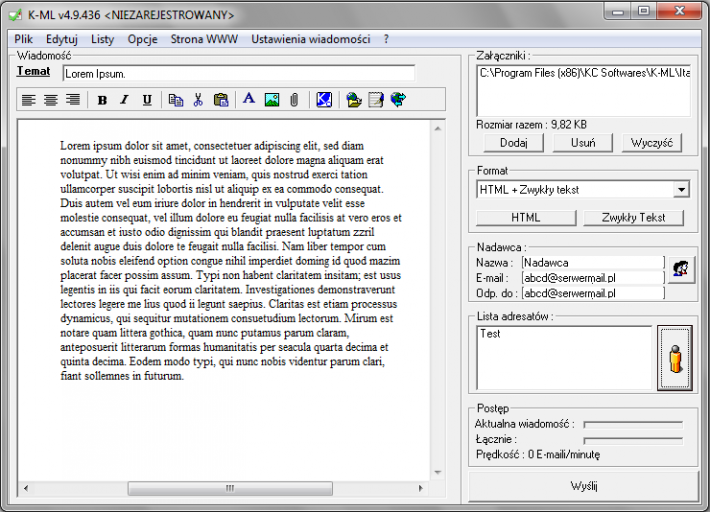Click the copy icon

pyautogui.click(x=176, y=100)
